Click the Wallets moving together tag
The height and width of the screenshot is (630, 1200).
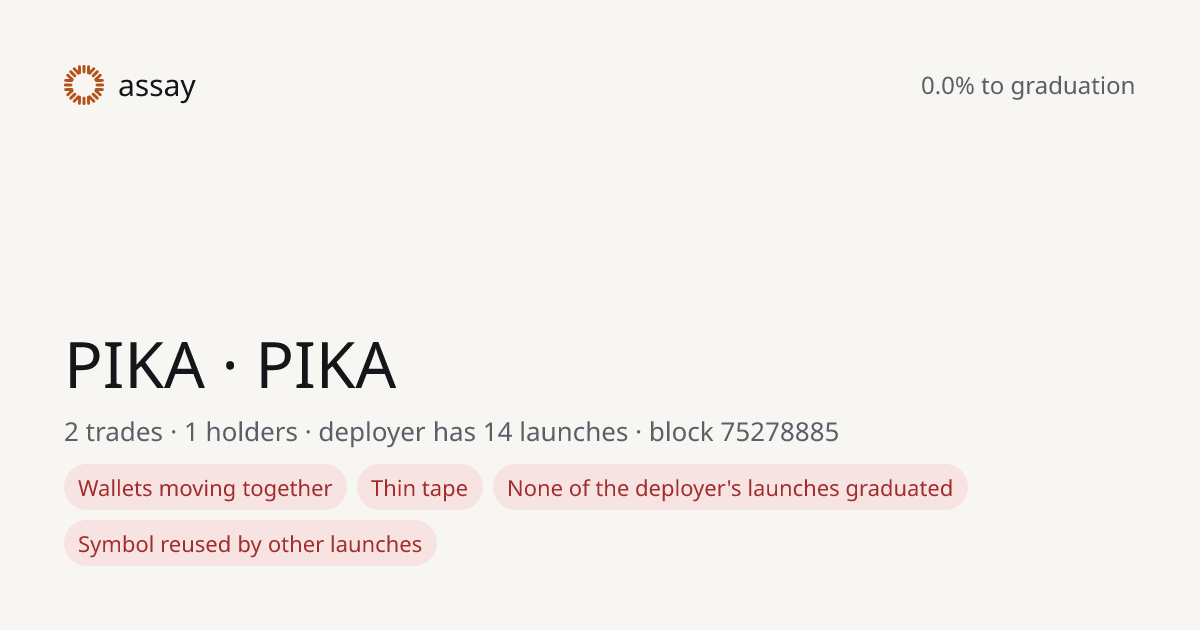coord(205,488)
